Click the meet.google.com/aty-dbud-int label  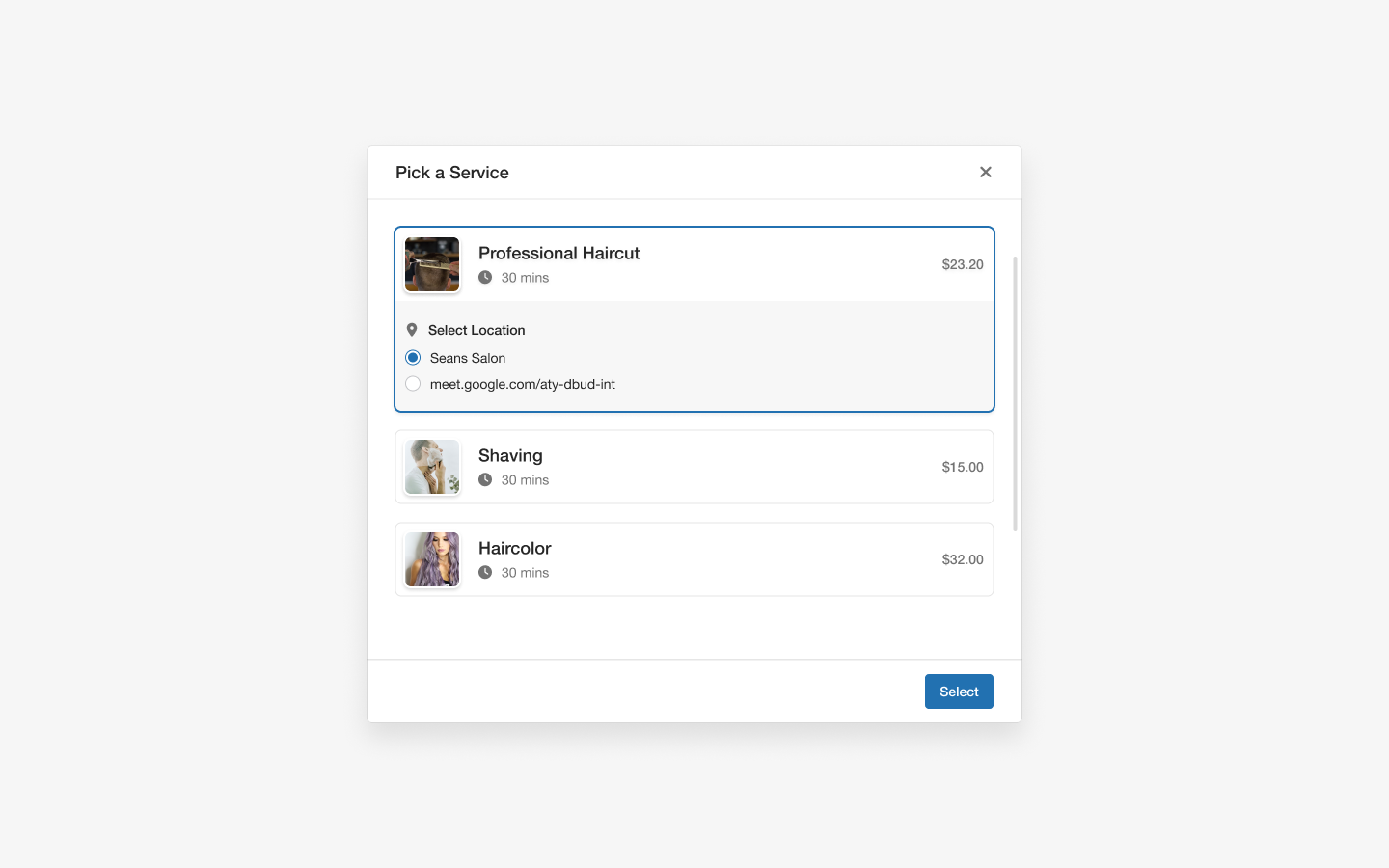click(x=523, y=384)
